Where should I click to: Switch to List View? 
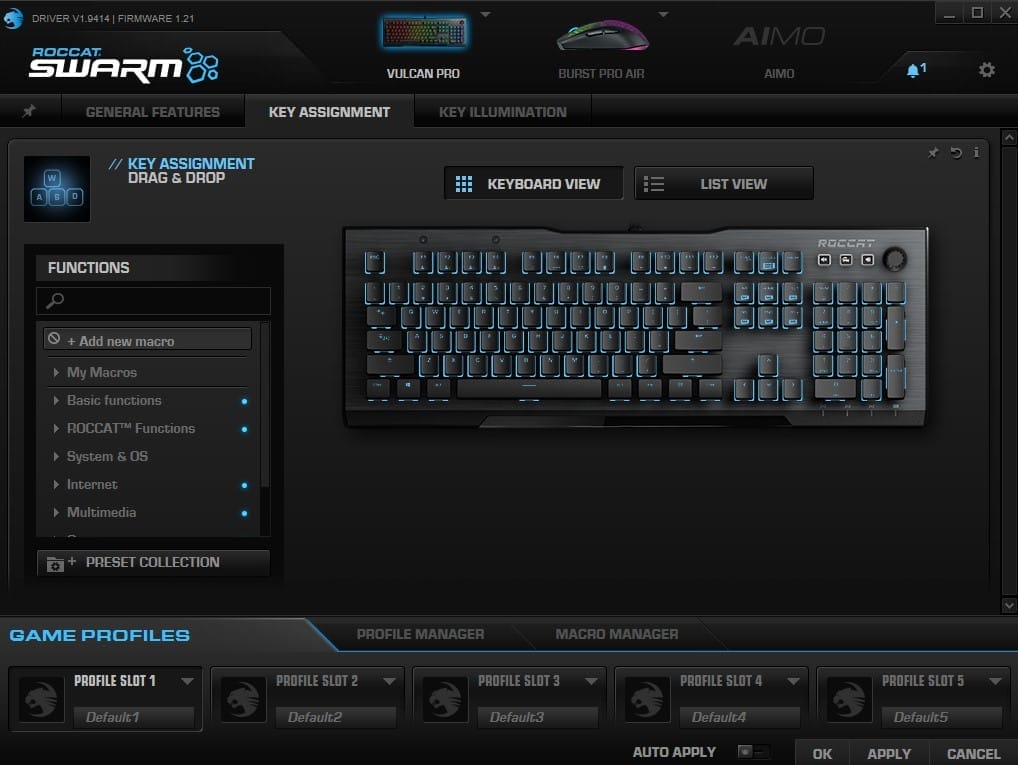[723, 184]
